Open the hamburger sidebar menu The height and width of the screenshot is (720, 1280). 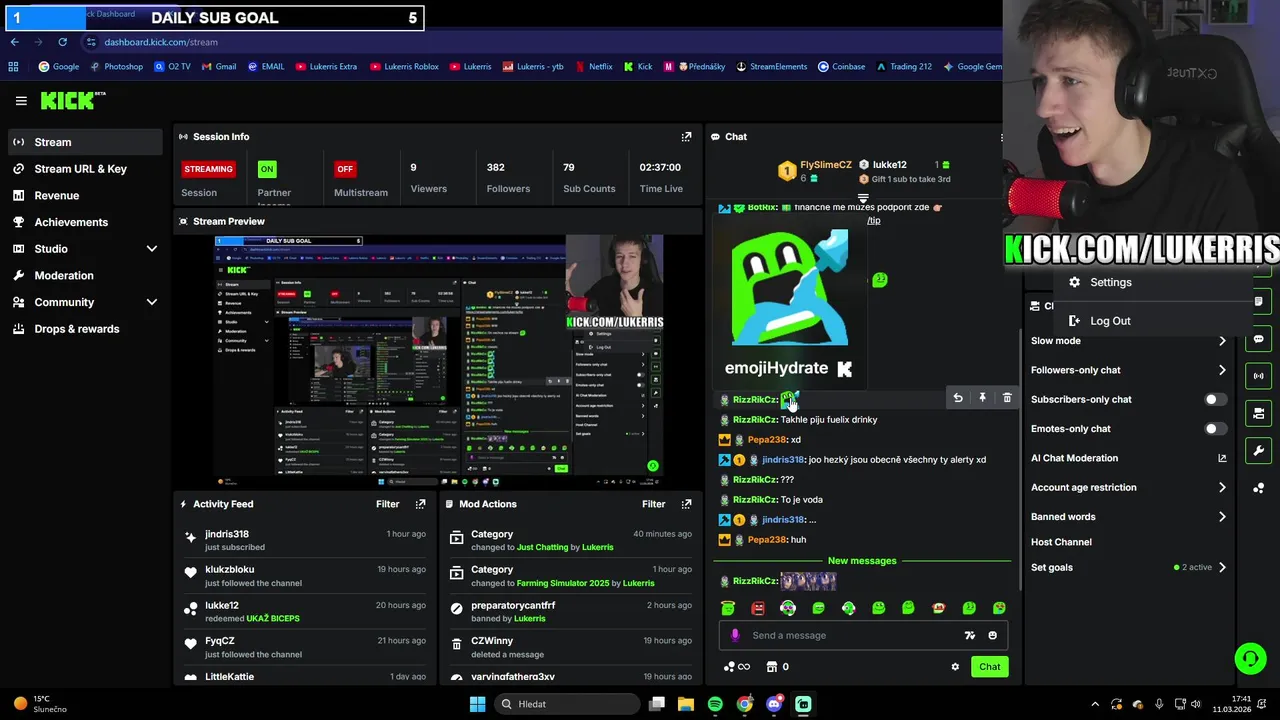(x=21, y=101)
